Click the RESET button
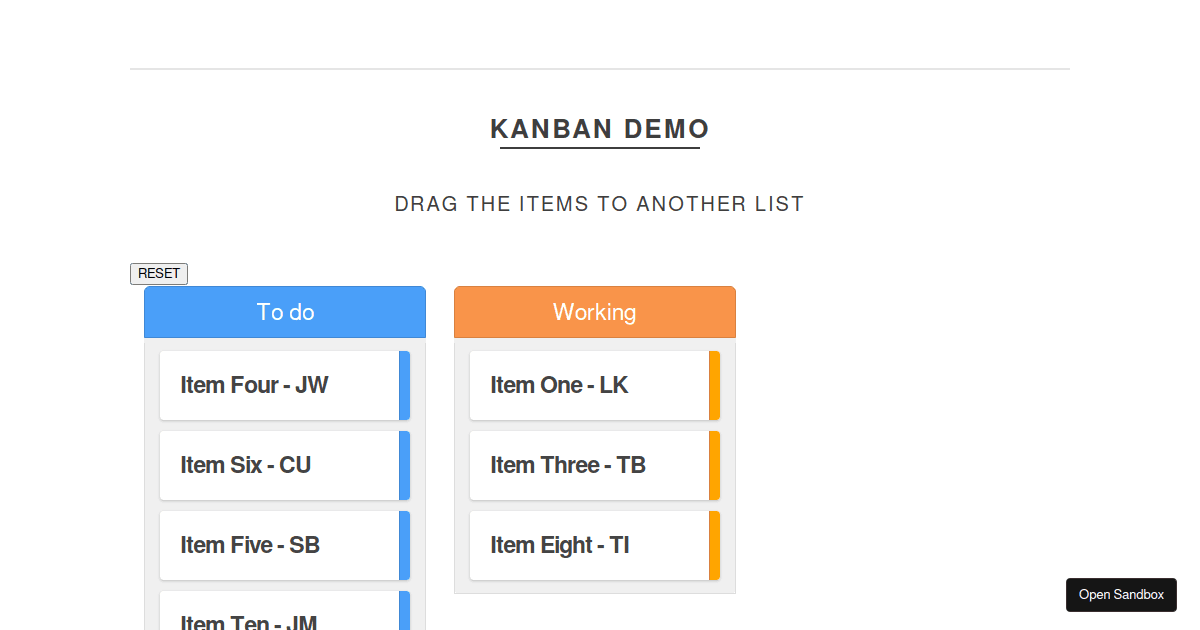 click(158, 273)
